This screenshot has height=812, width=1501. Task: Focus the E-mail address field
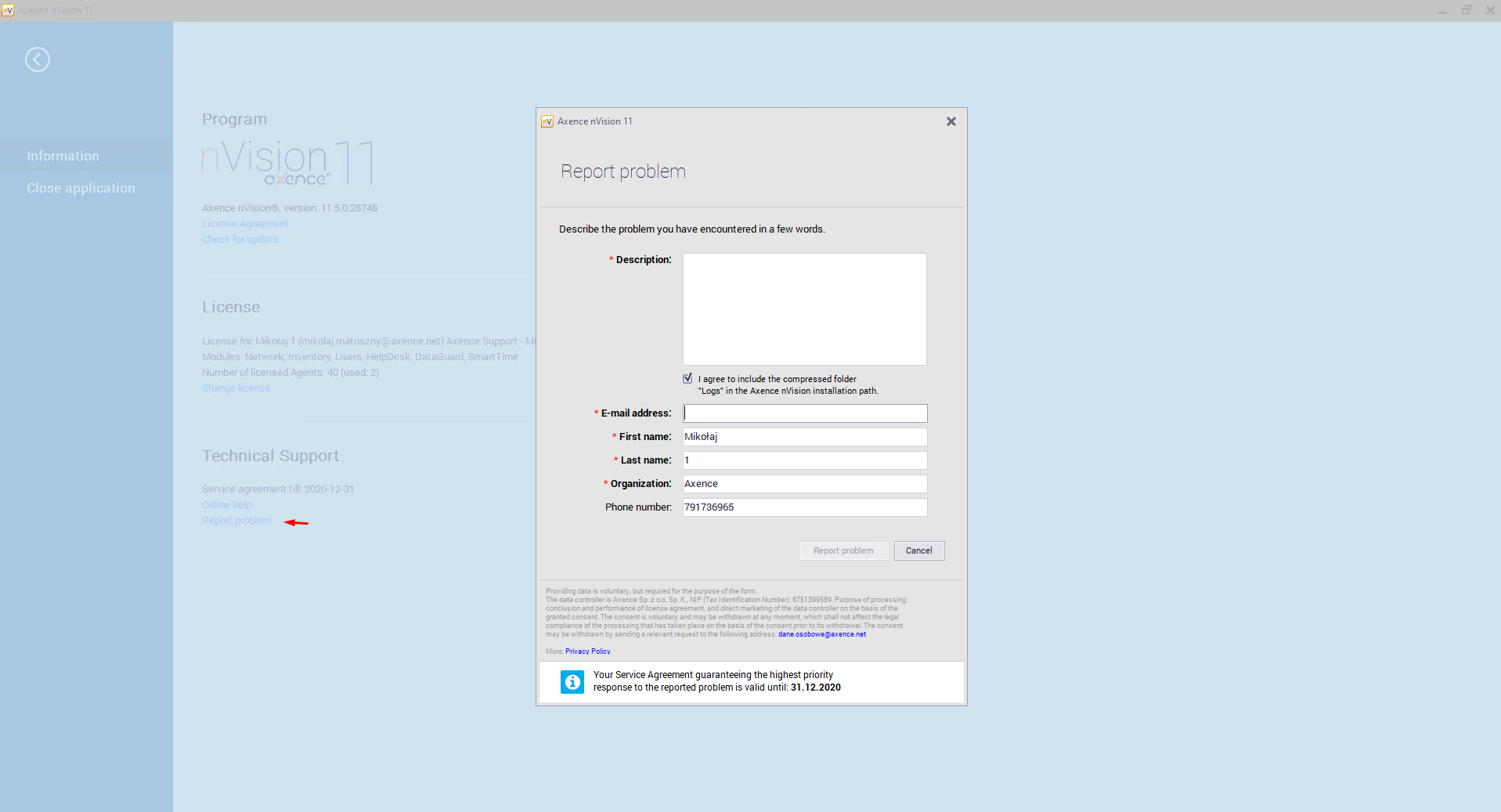click(804, 413)
